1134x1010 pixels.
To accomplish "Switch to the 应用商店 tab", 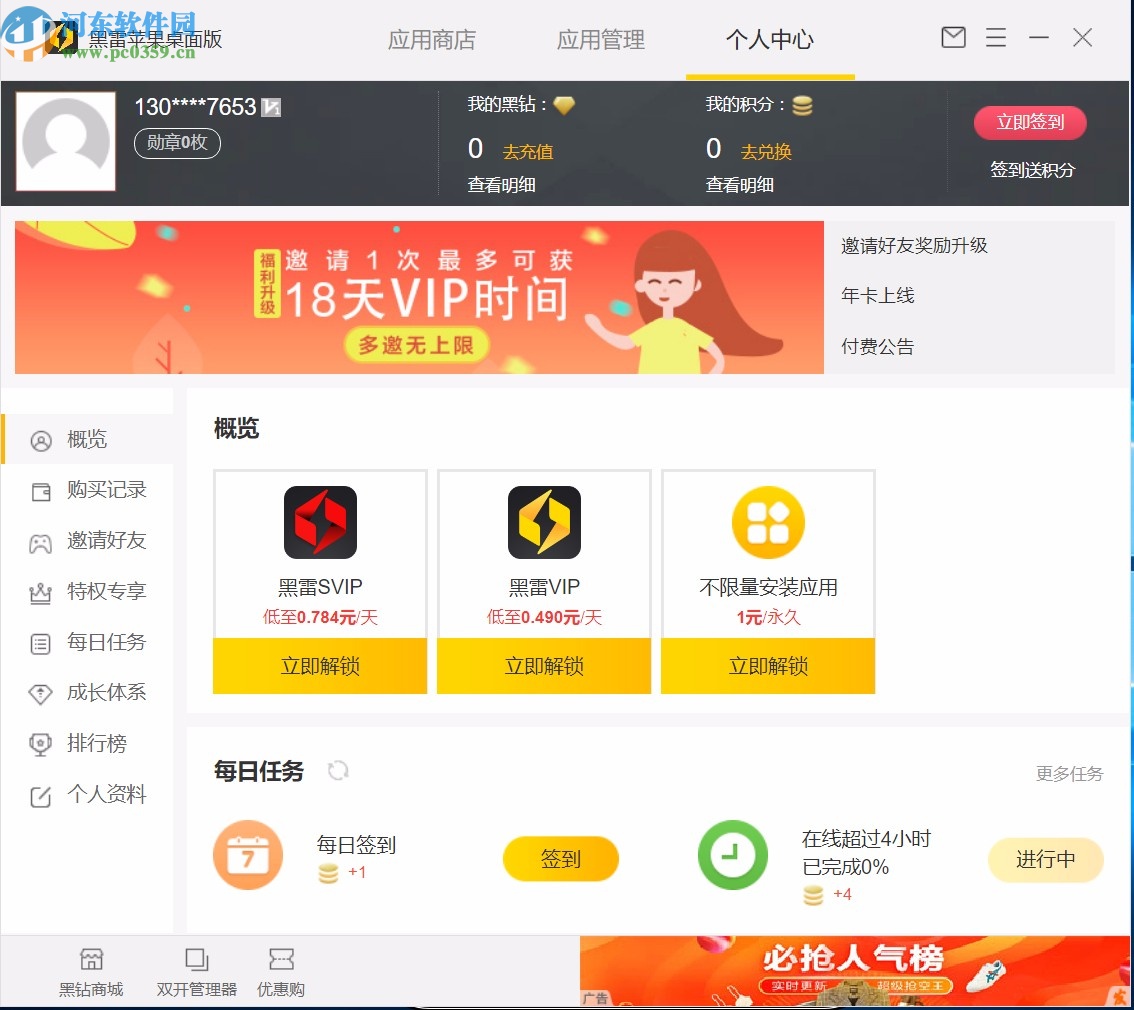I will 432,42.
